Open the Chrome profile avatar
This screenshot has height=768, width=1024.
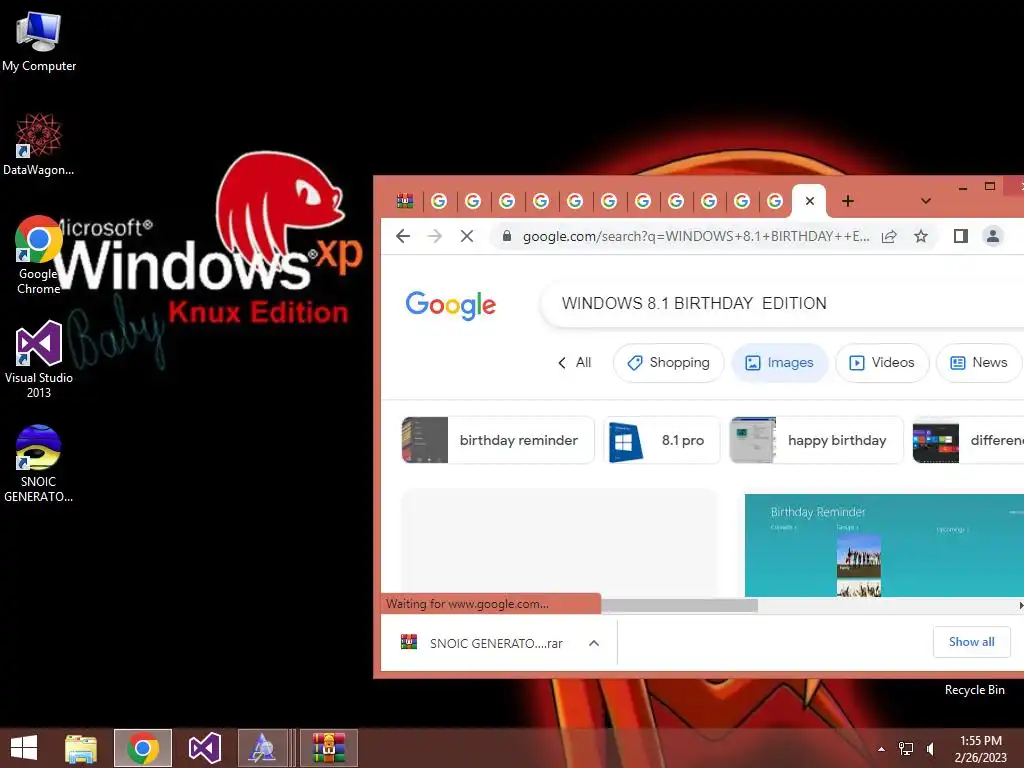[993, 236]
